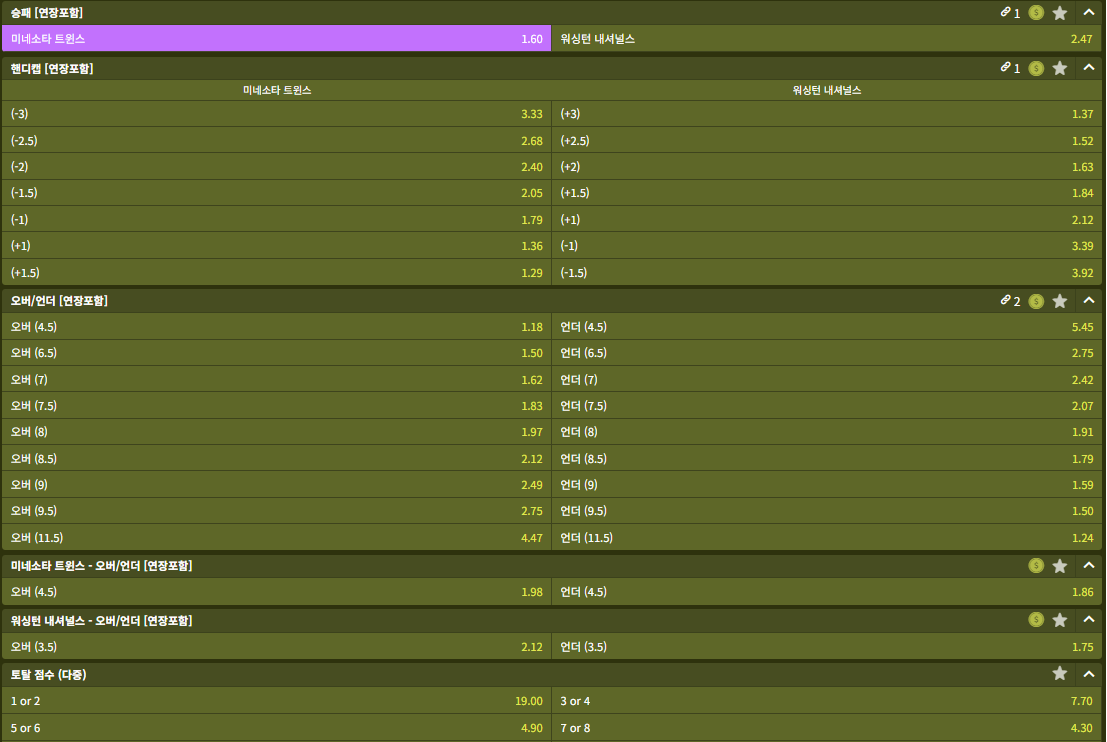The width and height of the screenshot is (1107, 742).
Task: Choose 오버 (6.5) at odds 1.50
Action: click(276, 353)
